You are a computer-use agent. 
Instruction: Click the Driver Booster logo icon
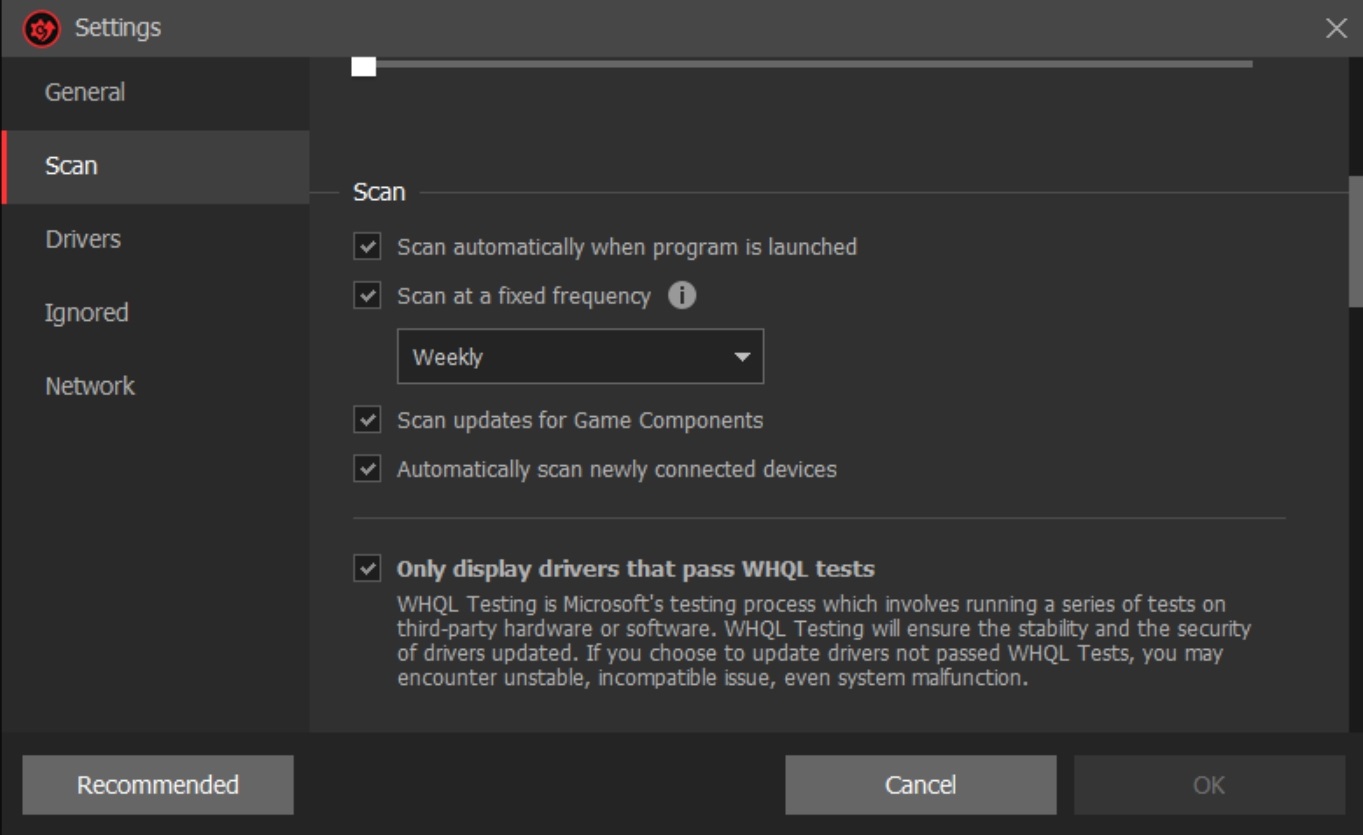pos(41,28)
